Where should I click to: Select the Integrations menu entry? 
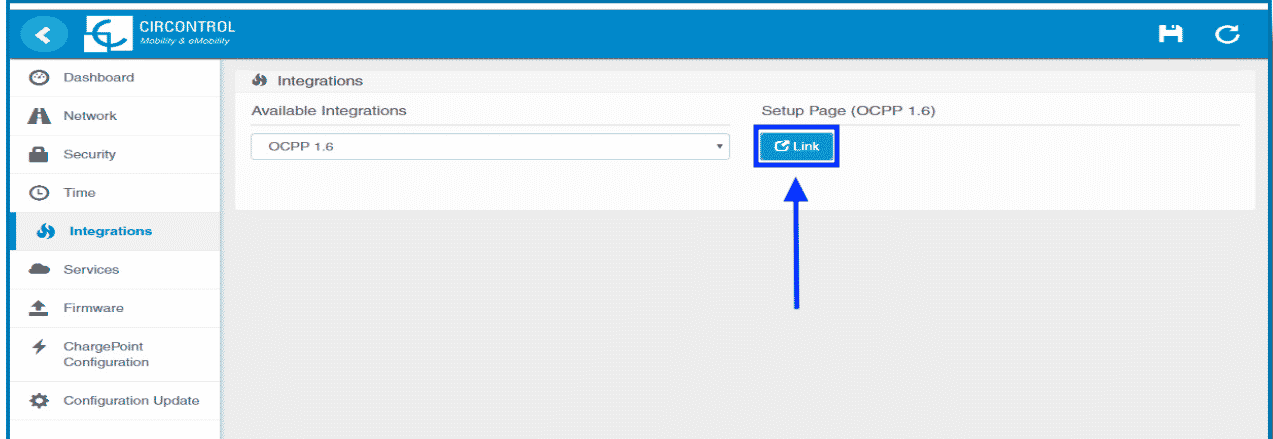115,231
